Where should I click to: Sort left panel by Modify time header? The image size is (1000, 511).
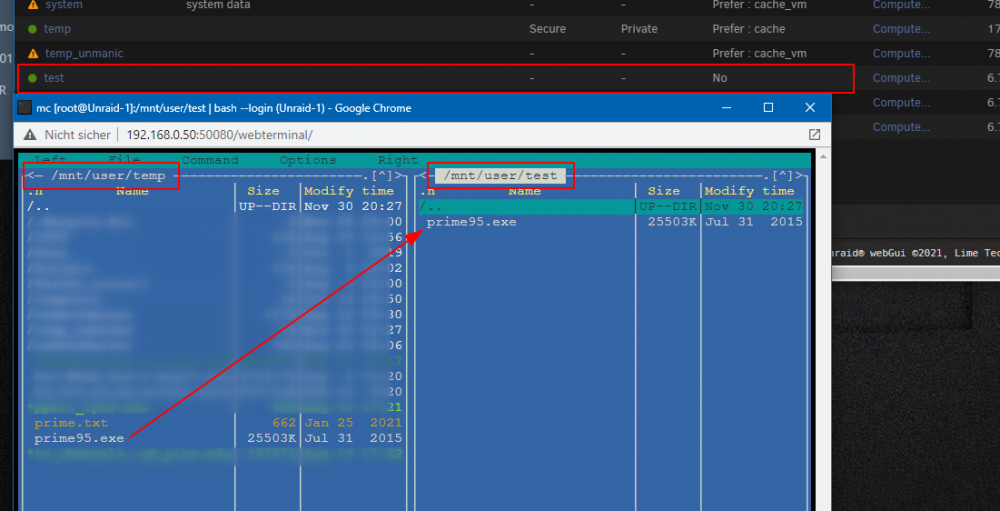pyautogui.click(x=349, y=191)
